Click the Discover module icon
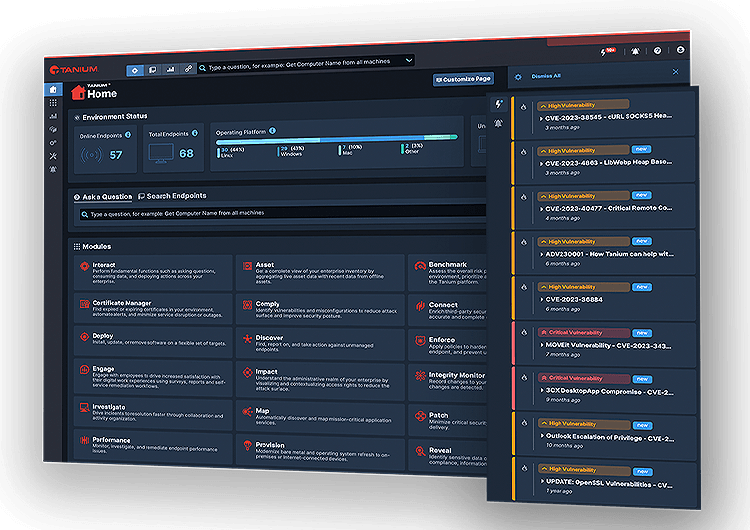This screenshot has height=530, width=750. (x=247, y=339)
